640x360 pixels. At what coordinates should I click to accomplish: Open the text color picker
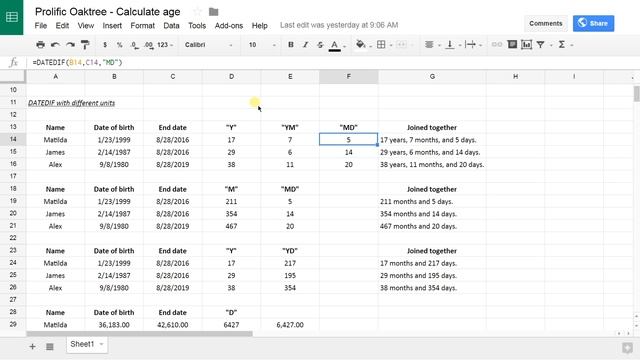(335, 45)
